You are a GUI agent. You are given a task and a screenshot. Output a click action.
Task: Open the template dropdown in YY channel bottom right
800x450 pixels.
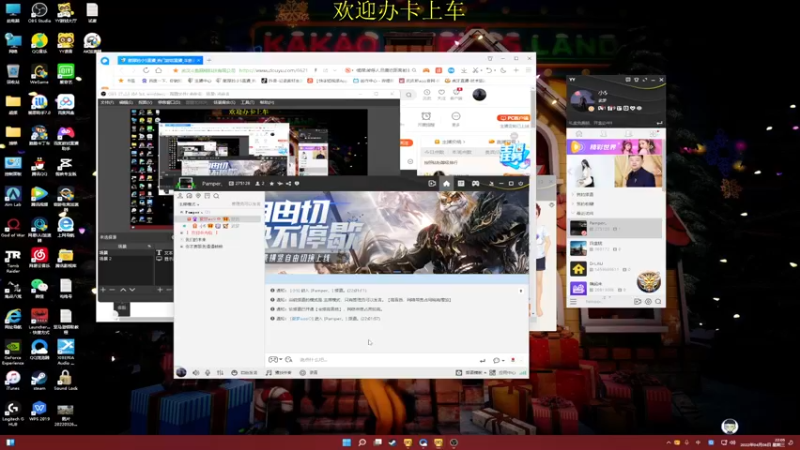pos(471,373)
